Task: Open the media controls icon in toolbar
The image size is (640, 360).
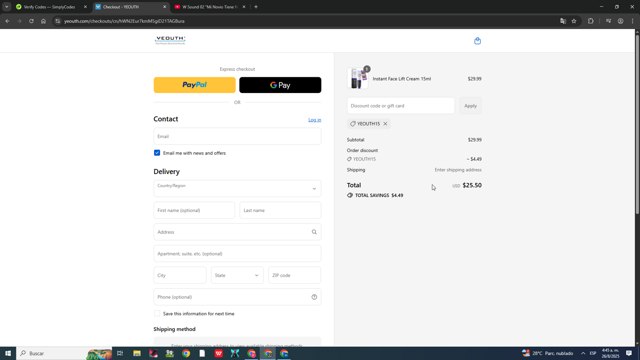Action: [608, 21]
